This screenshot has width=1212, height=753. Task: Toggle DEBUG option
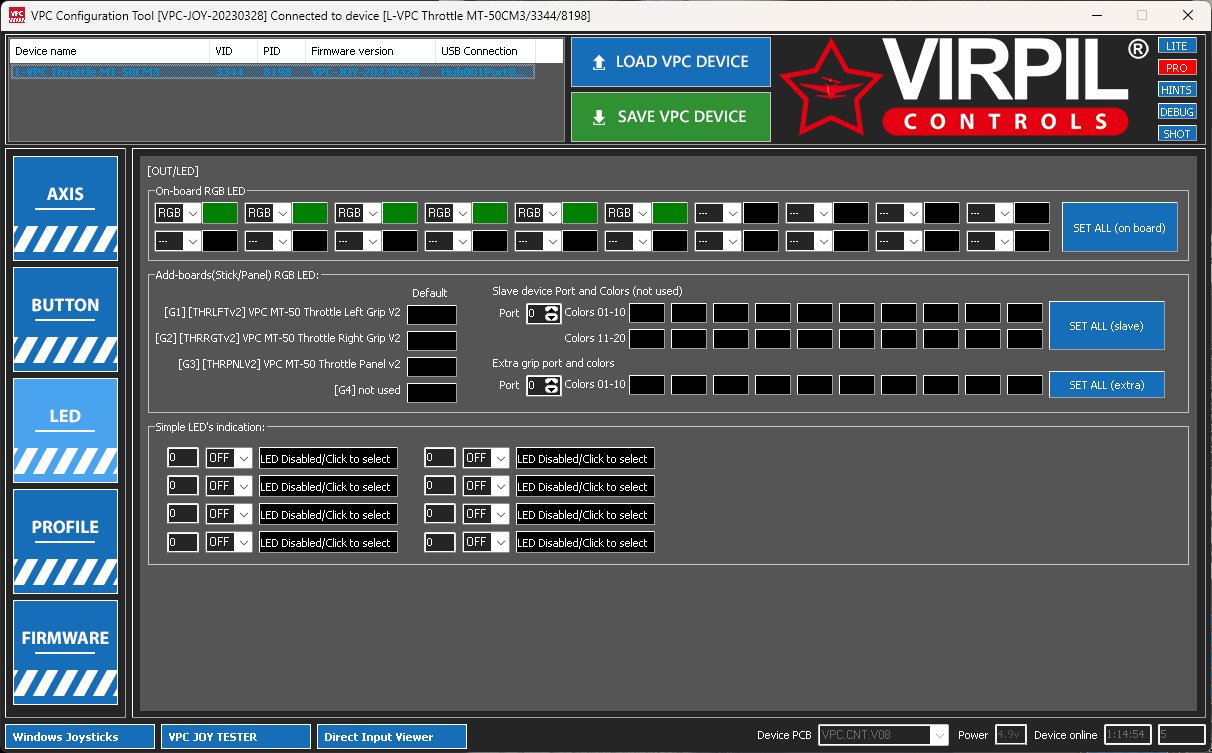point(1177,112)
